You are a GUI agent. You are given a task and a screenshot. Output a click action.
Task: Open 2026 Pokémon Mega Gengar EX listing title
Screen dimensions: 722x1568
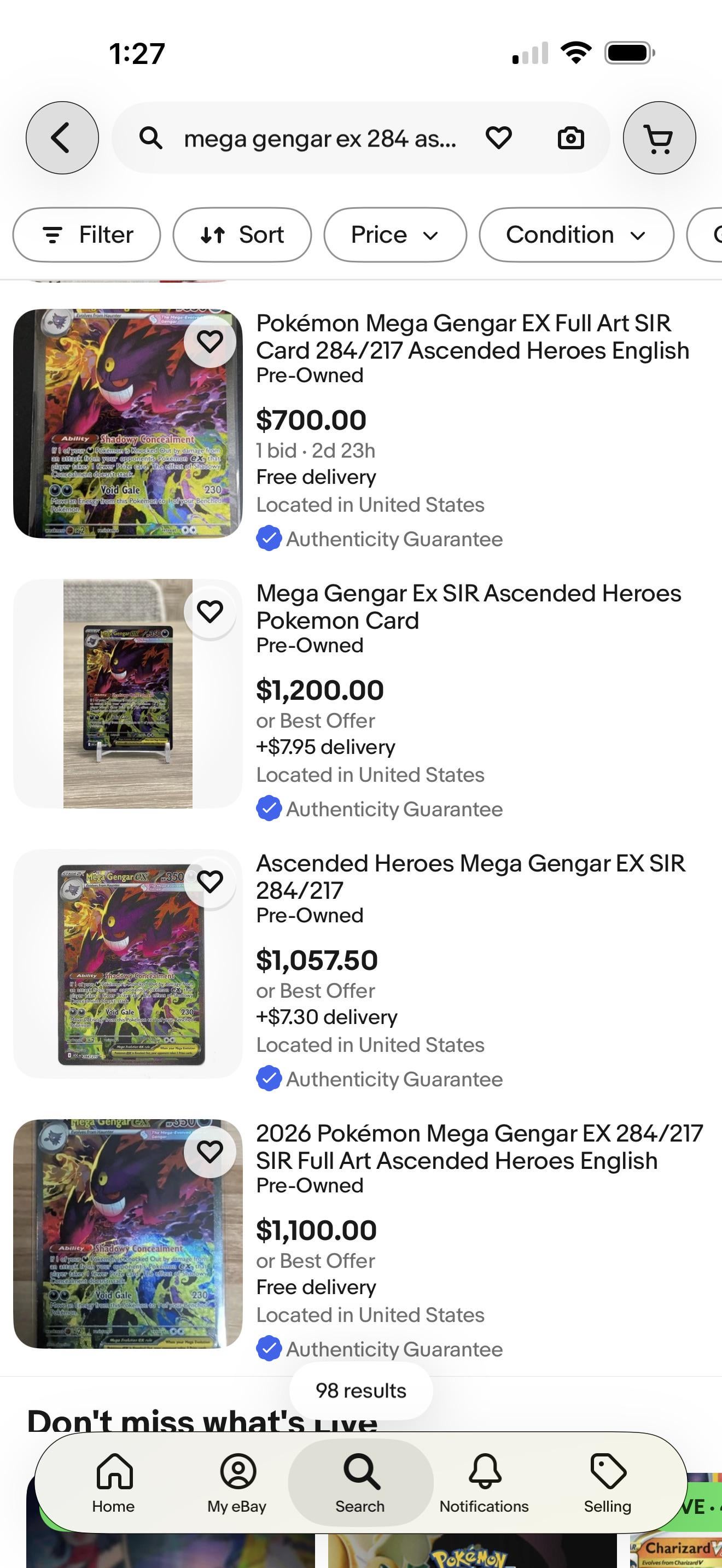point(479,1147)
